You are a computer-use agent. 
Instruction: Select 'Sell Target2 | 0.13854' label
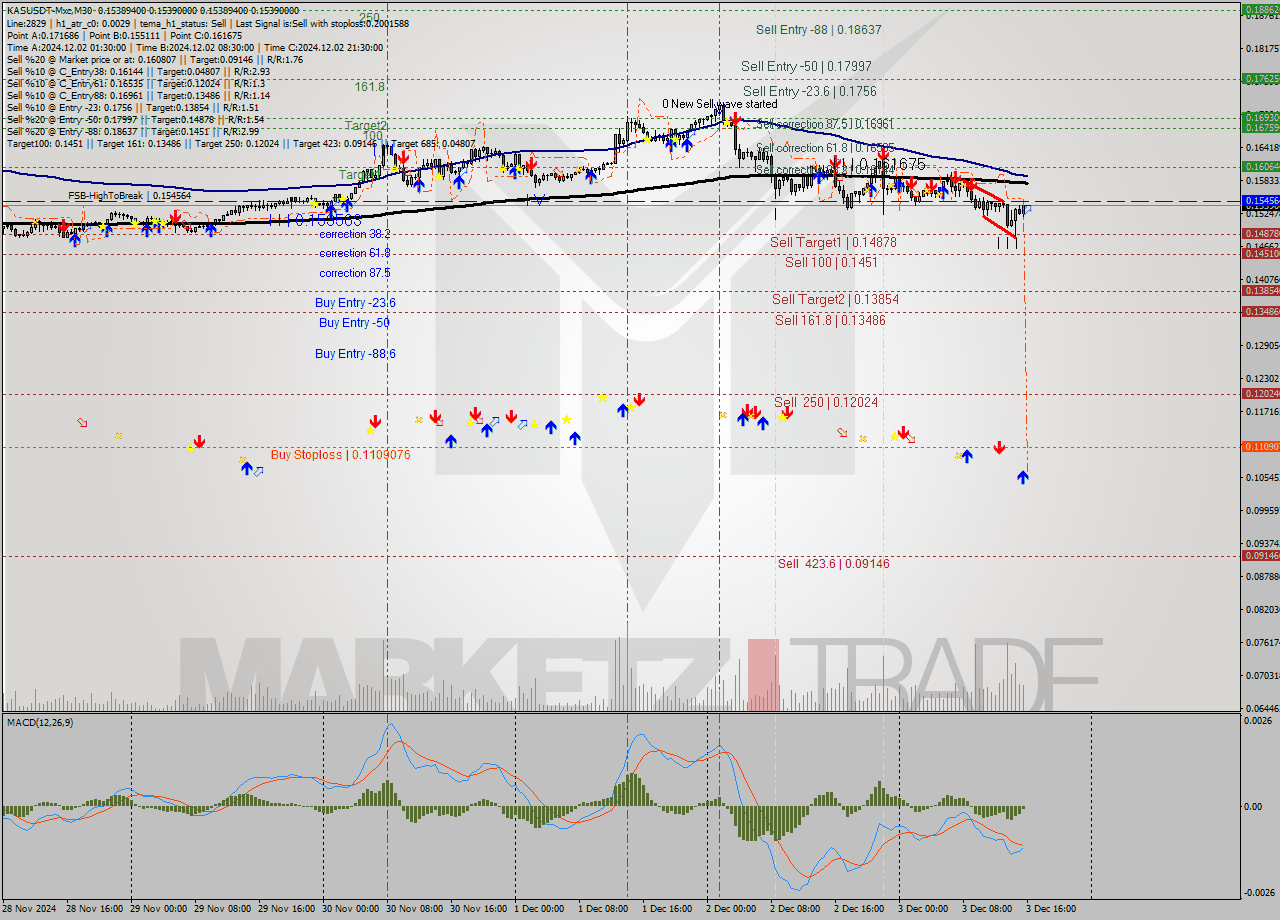point(835,299)
